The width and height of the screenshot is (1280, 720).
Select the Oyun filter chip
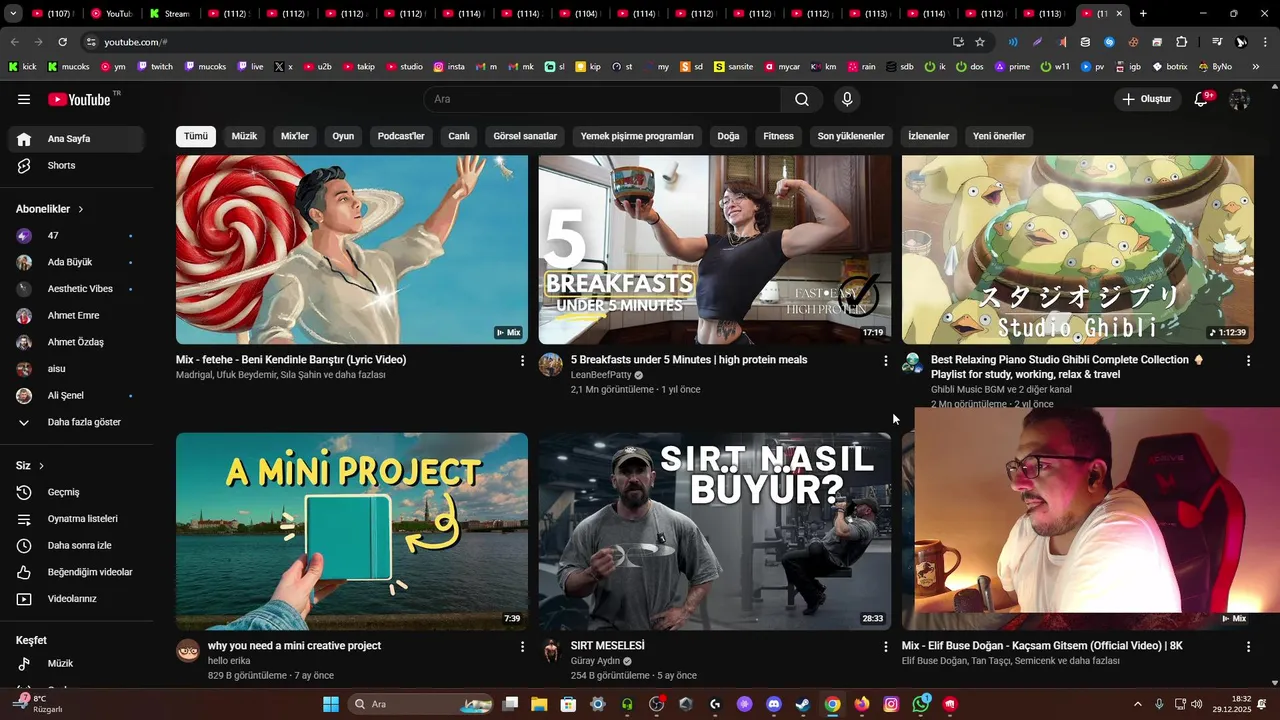(x=343, y=136)
